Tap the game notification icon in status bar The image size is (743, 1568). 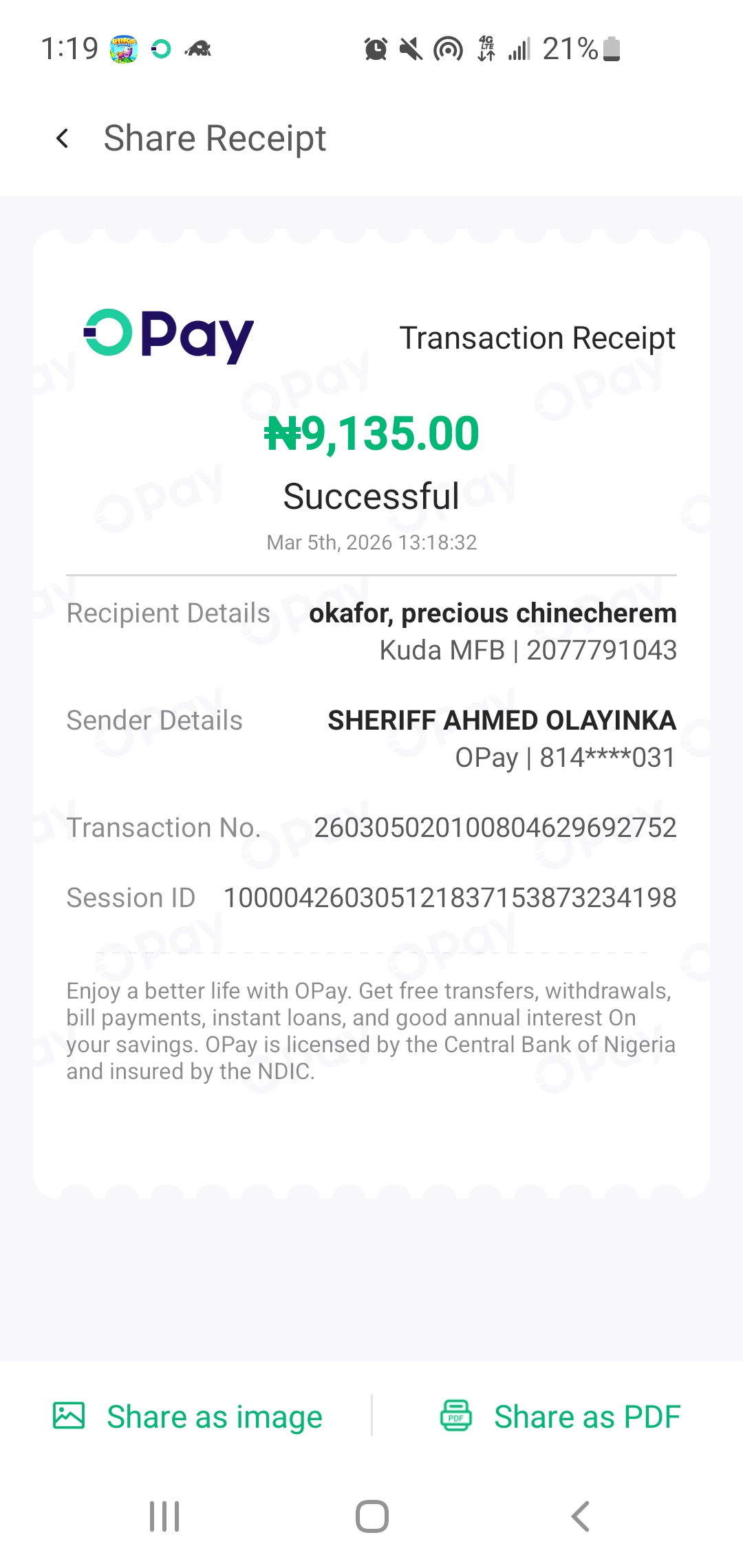124,50
